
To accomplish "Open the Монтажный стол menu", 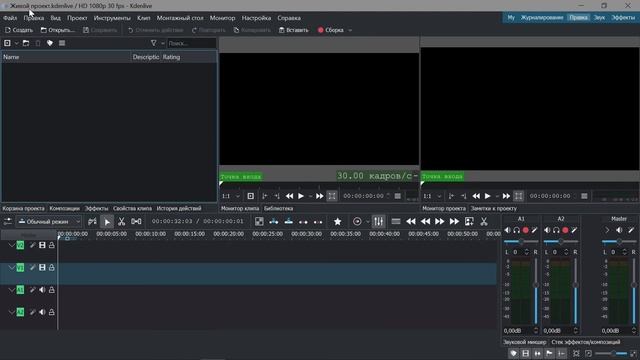I will pyautogui.click(x=180, y=18).
